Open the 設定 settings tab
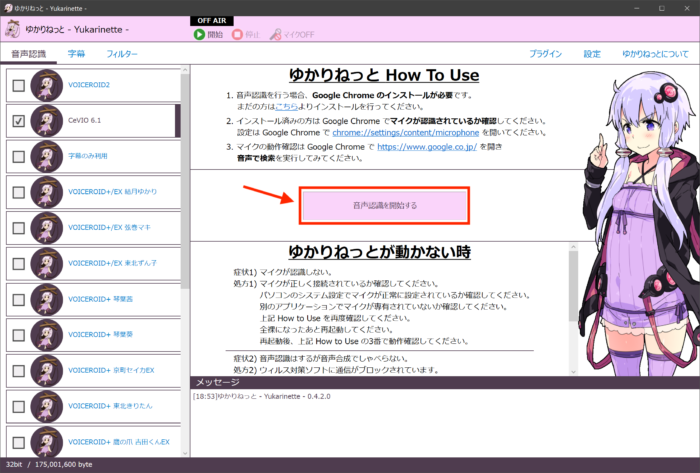The image size is (700, 473). click(x=592, y=54)
